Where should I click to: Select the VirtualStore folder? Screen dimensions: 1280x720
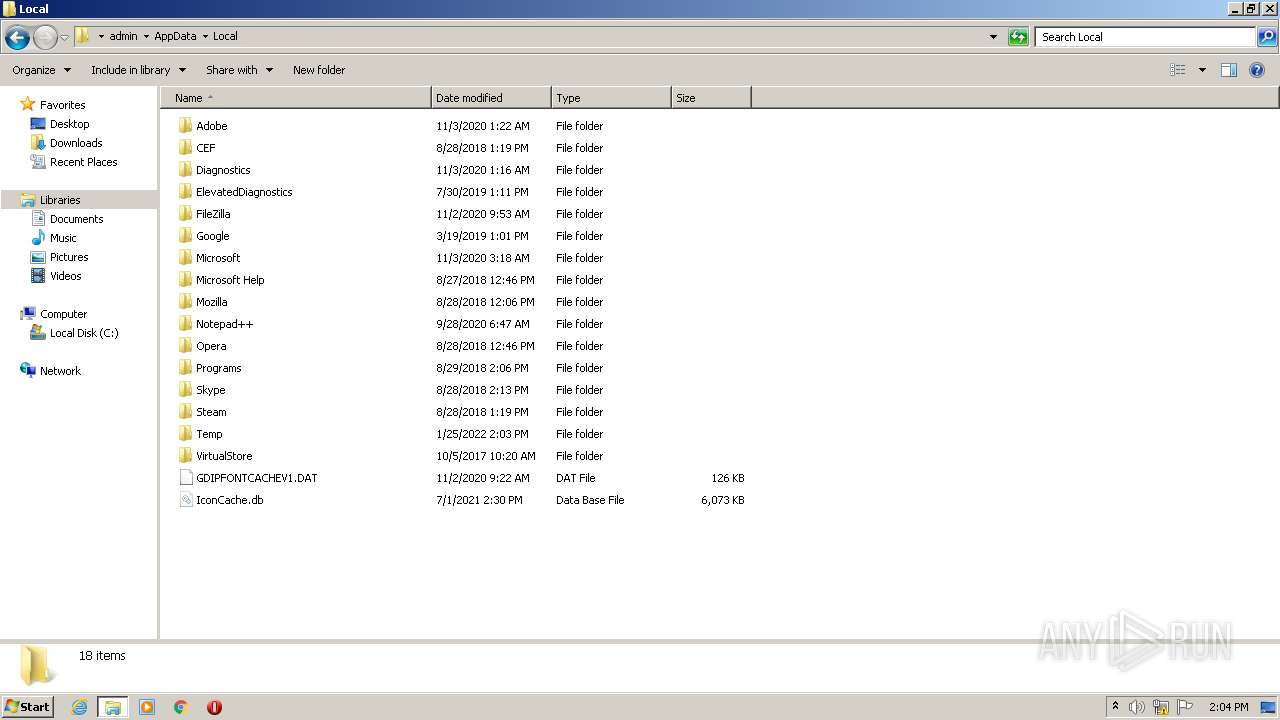(x=224, y=456)
